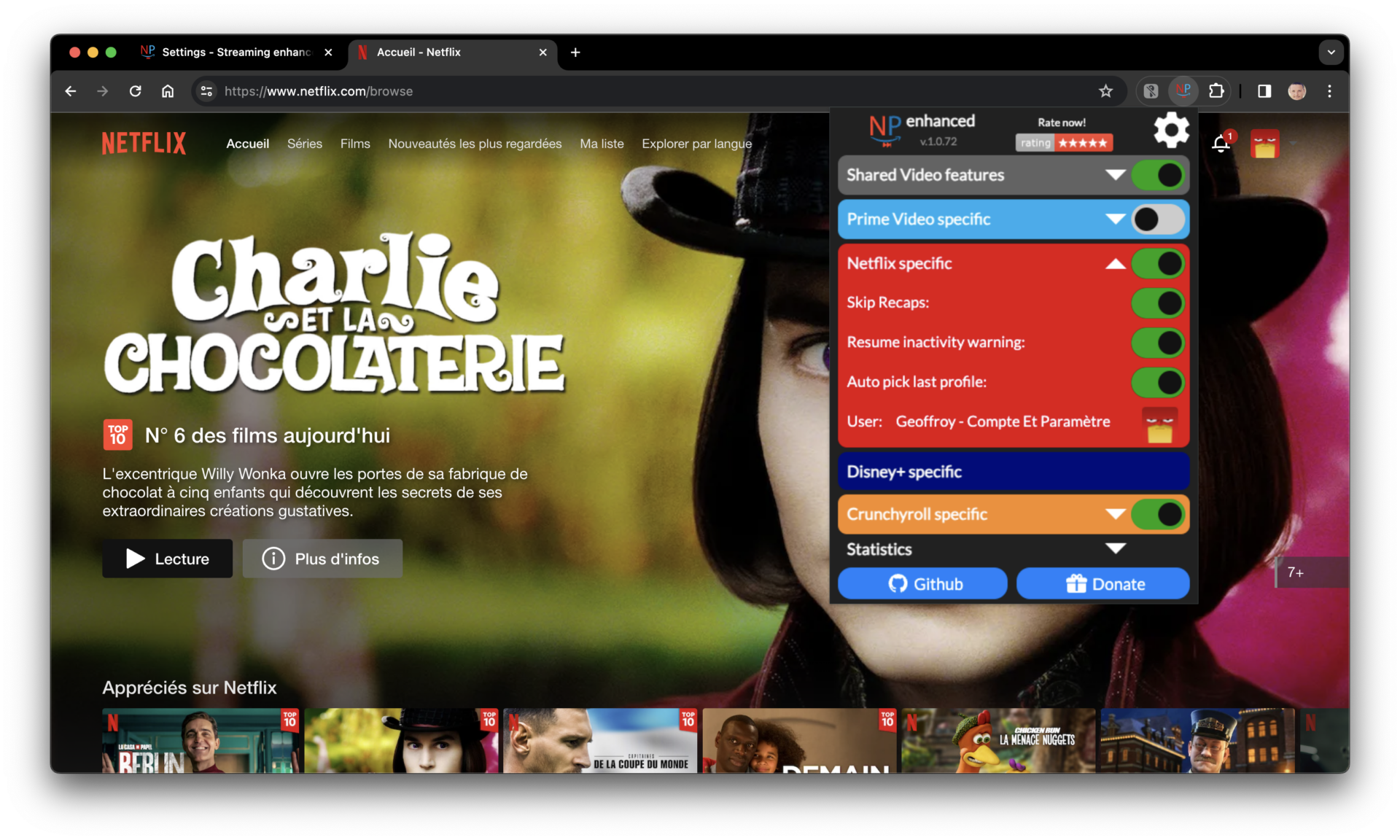The height and width of the screenshot is (840, 1400).
Task: Click the Donate button
Action: (1103, 584)
